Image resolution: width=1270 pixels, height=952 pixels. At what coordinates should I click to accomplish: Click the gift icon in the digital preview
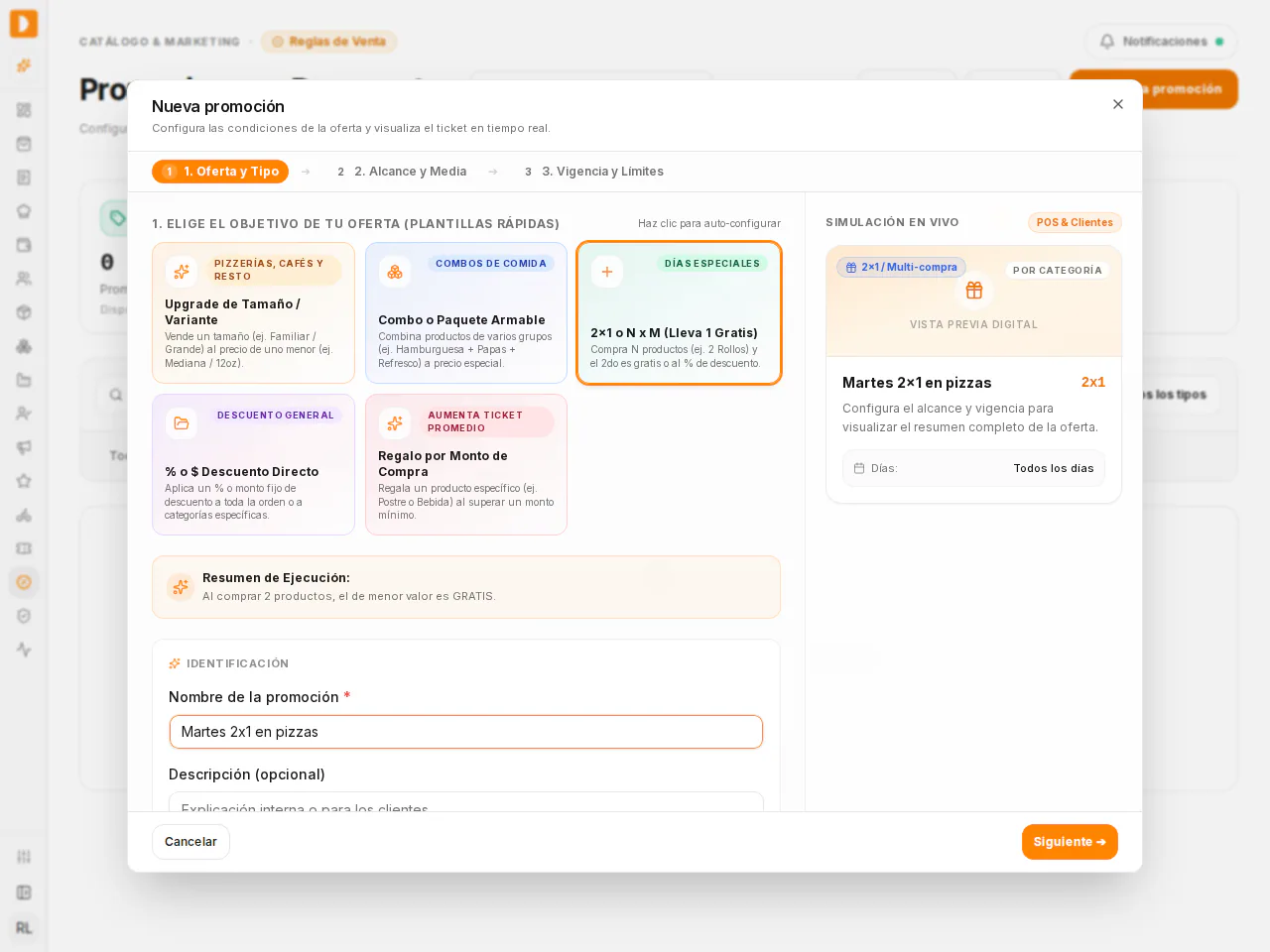coord(974,291)
